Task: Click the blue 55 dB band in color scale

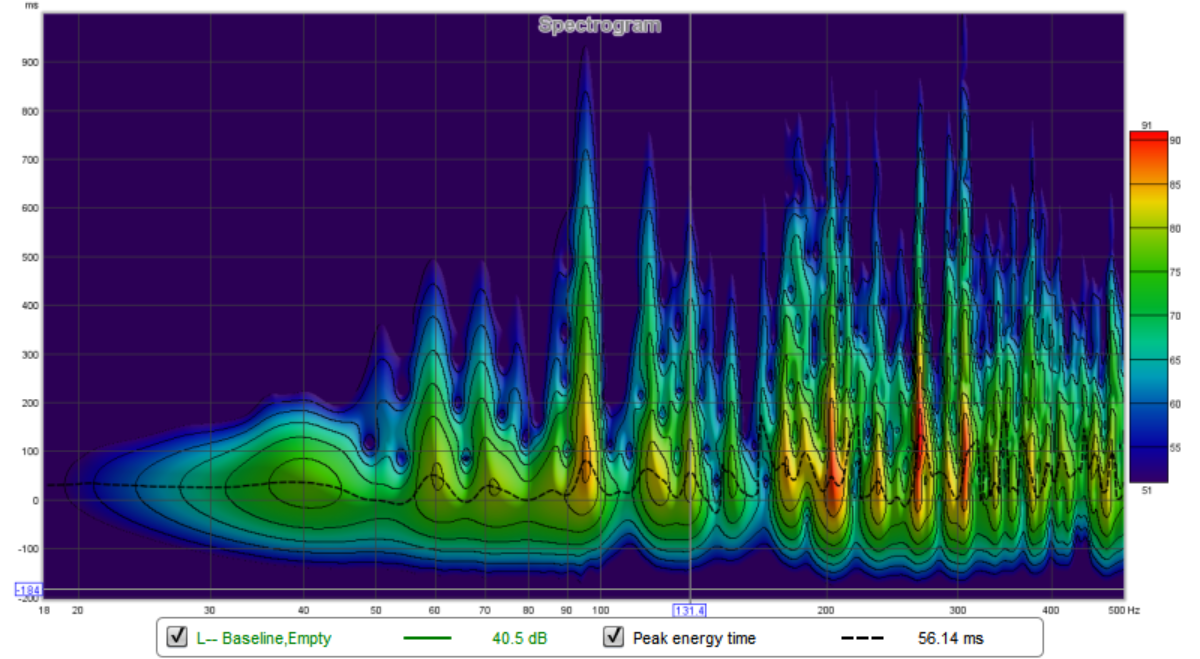Action: tap(1147, 446)
